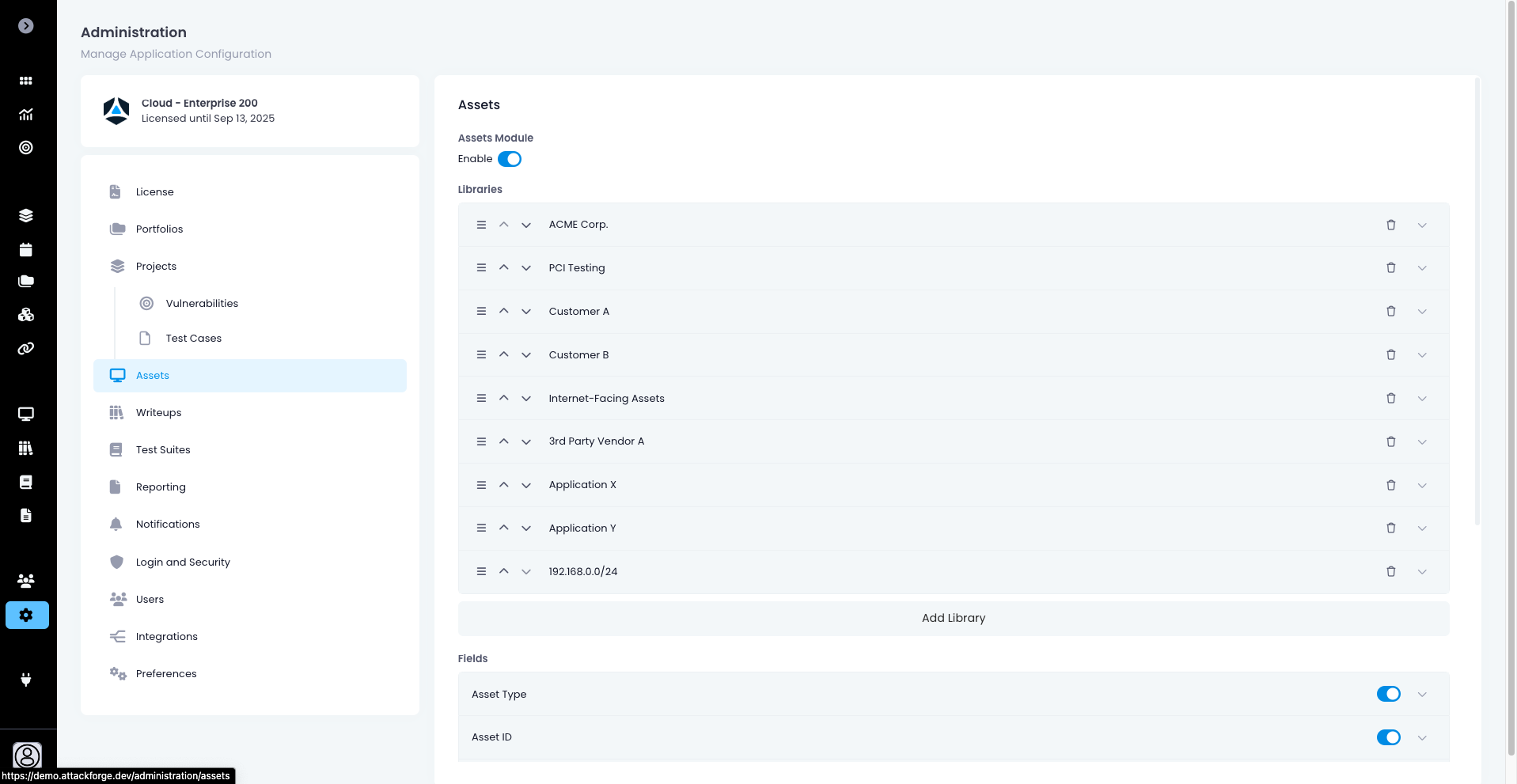Open the Integrations settings page
1517x784 pixels.
(166, 637)
